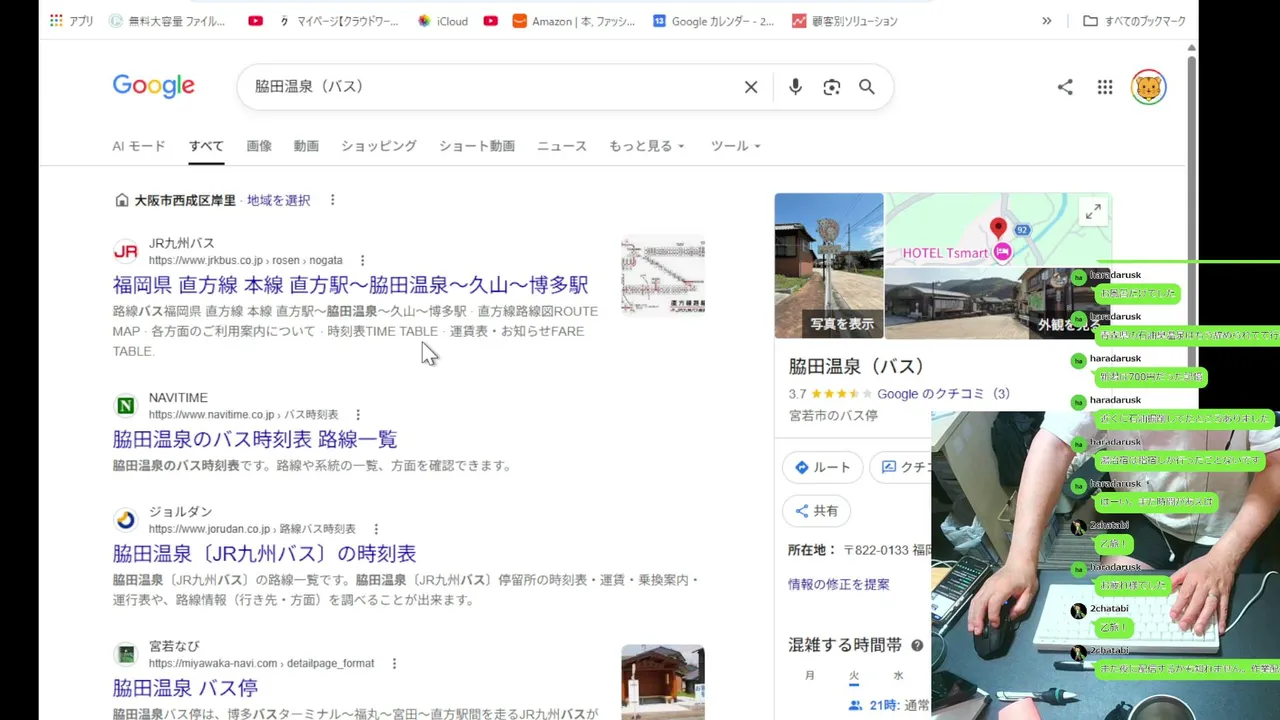Expand the ツール dropdown
Image resolution: width=1280 pixels, height=720 pixels.
tap(735, 146)
